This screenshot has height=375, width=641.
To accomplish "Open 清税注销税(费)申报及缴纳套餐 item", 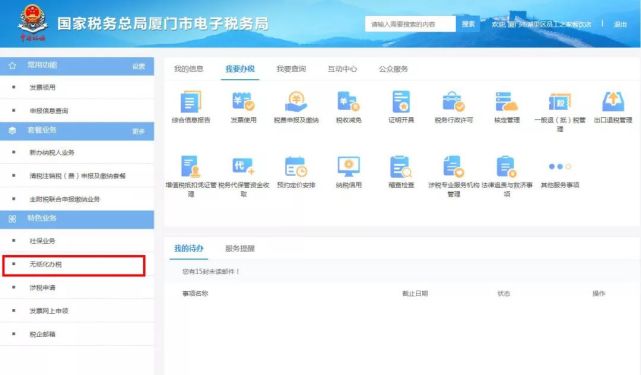I will point(77,175).
